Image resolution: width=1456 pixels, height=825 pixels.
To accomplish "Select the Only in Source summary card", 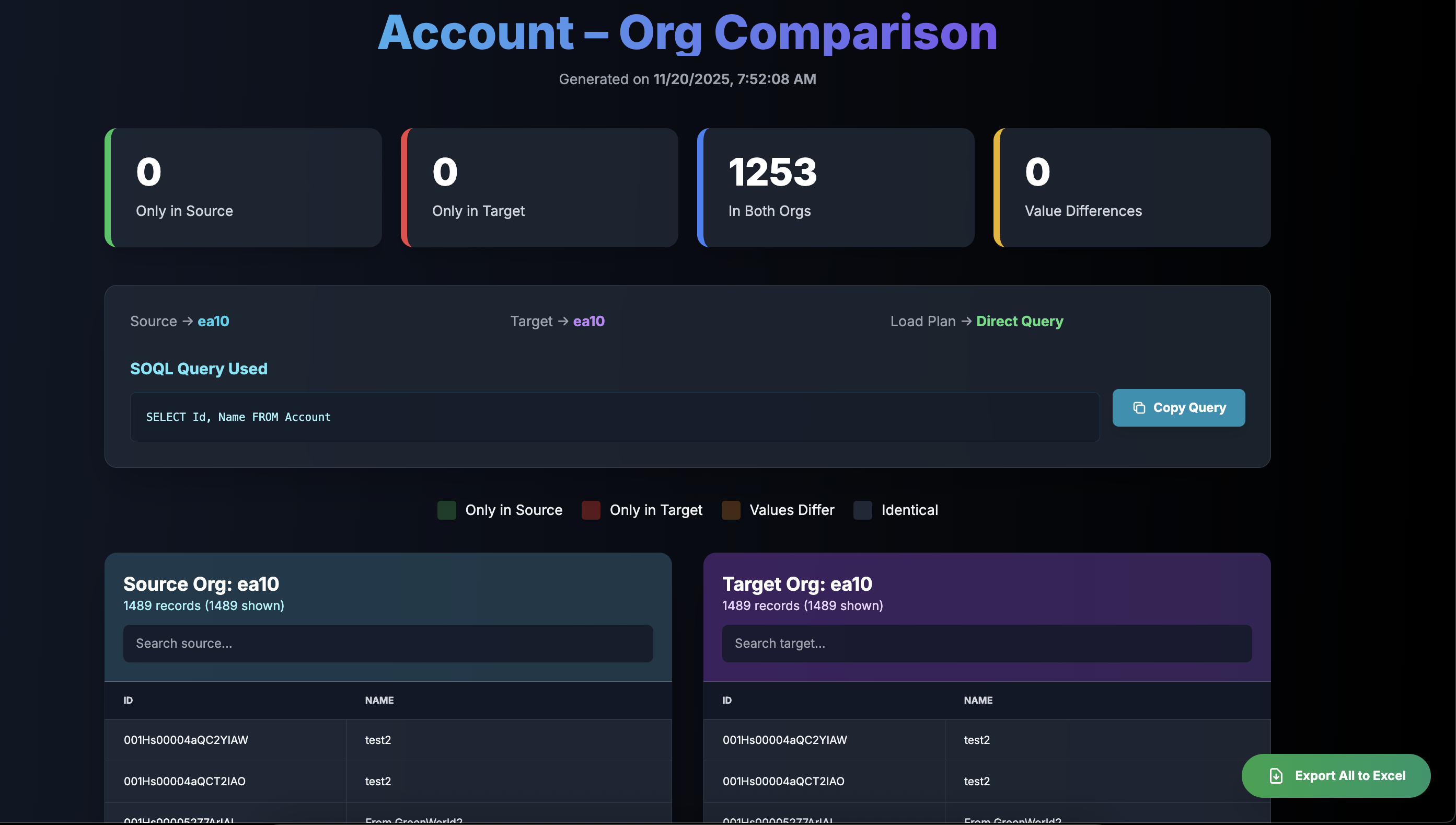I will coord(244,188).
